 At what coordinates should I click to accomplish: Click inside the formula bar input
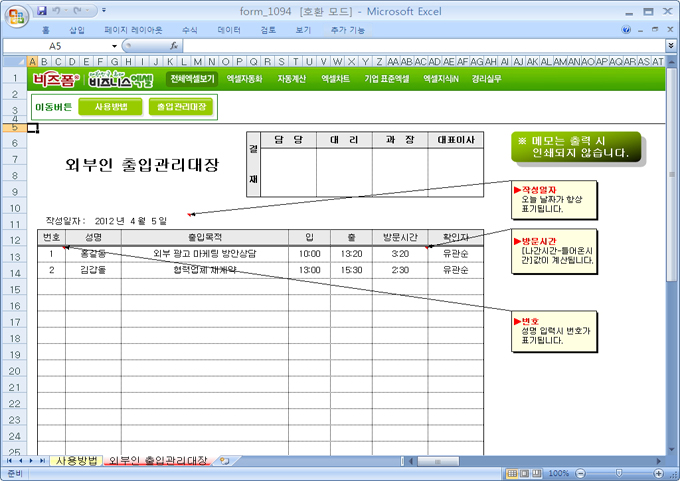pos(424,46)
